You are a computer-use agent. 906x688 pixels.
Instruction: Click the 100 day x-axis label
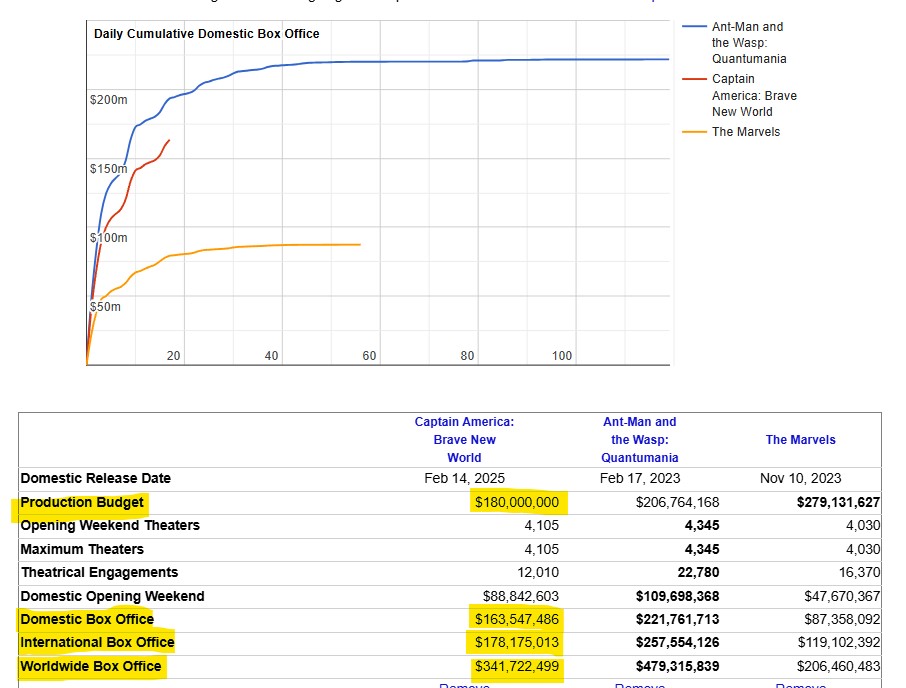562,356
